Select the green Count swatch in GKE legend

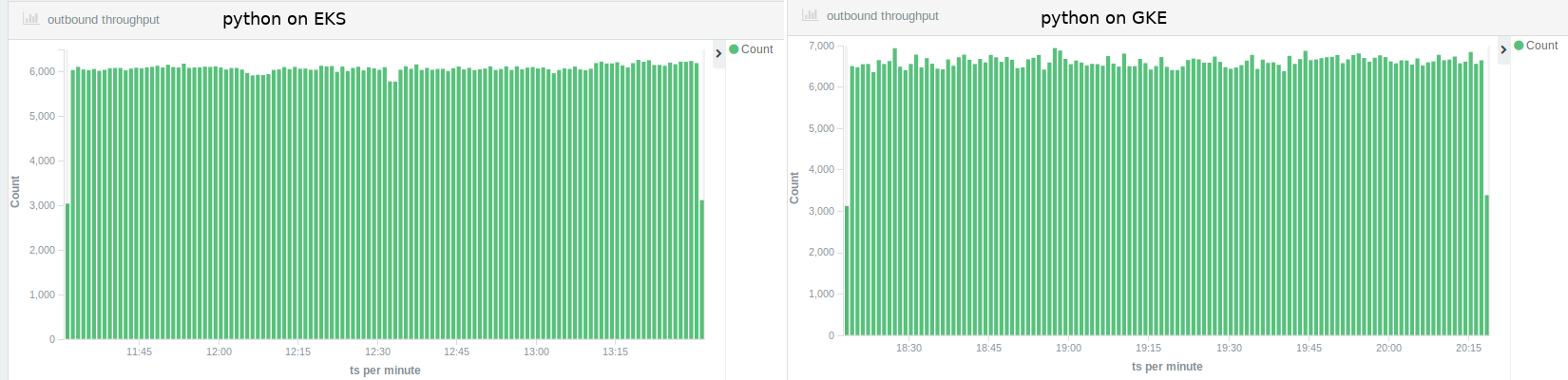point(1519,46)
